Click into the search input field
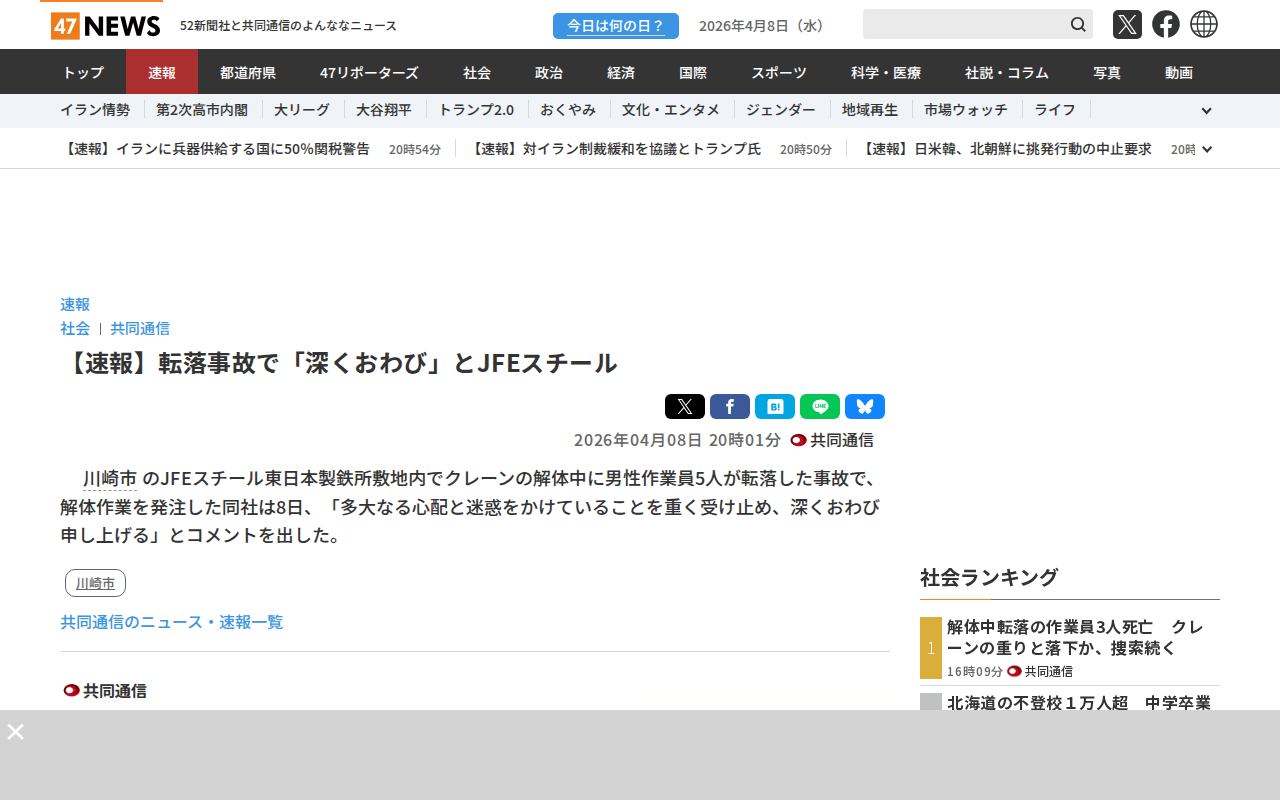This screenshot has width=1280, height=800. point(964,24)
